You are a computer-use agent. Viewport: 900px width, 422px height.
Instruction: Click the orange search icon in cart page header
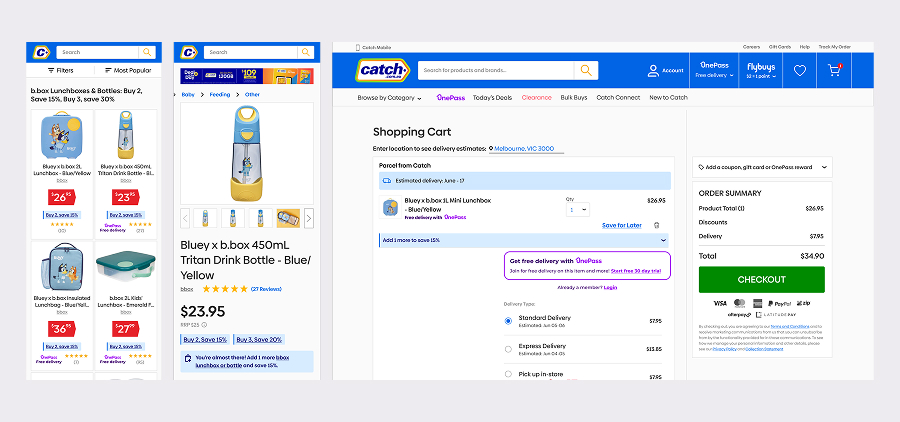[586, 70]
